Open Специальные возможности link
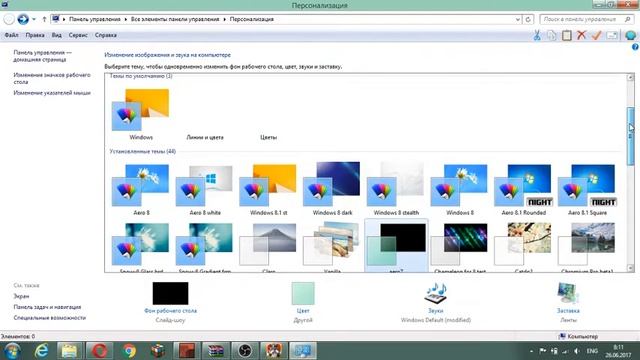640x360 pixels. (50, 318)
